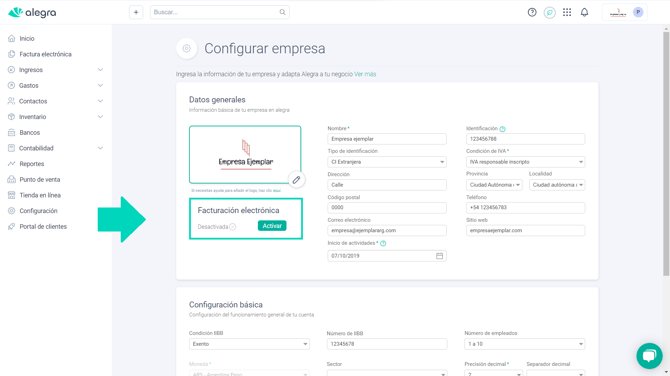Click the Empresa Ejemplar logo image
Screen dimensions: 670x376
click(x=245, y=155)
